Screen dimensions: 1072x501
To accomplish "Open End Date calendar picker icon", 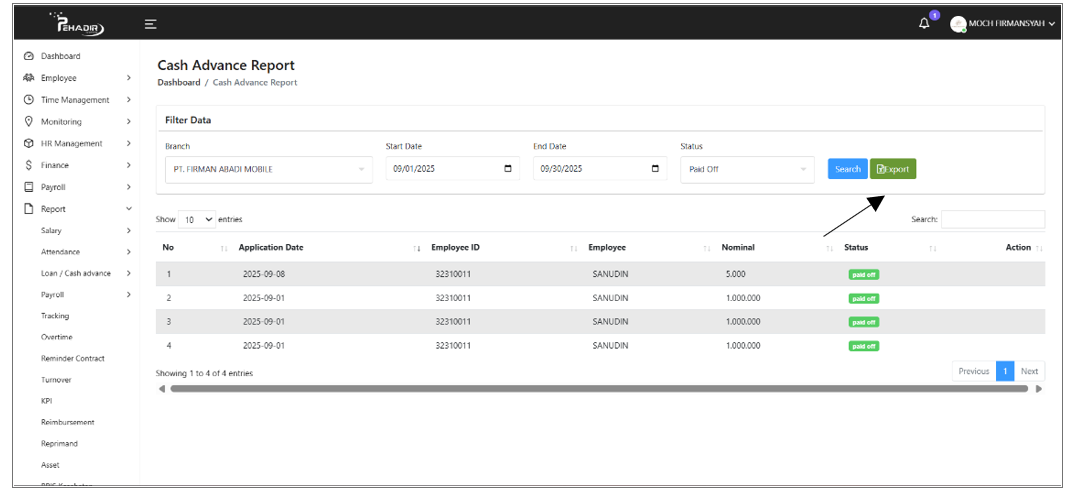I will [x=655, y=169].
